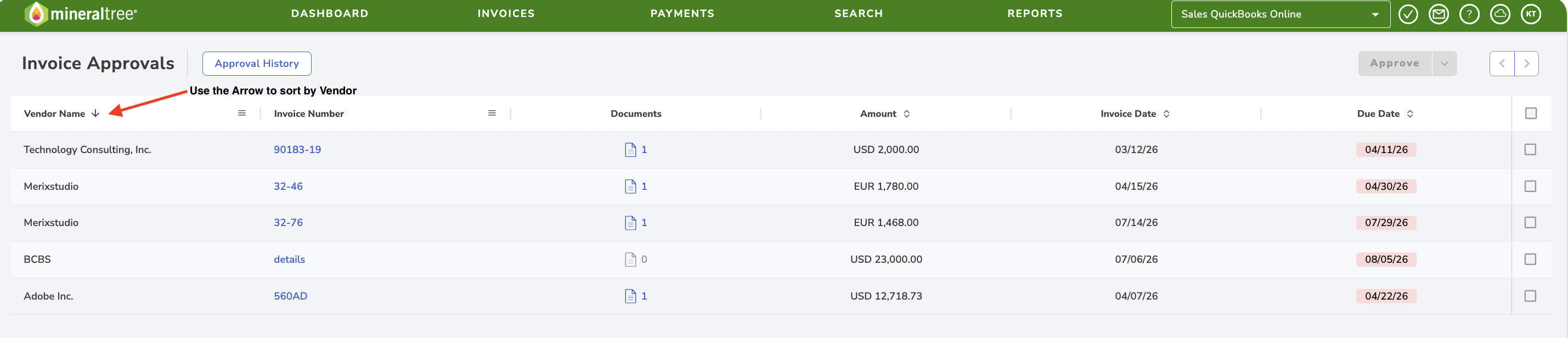Check the box for invoice 32-76
This screenshot has height=338, width=1568.
point(1530,223)
